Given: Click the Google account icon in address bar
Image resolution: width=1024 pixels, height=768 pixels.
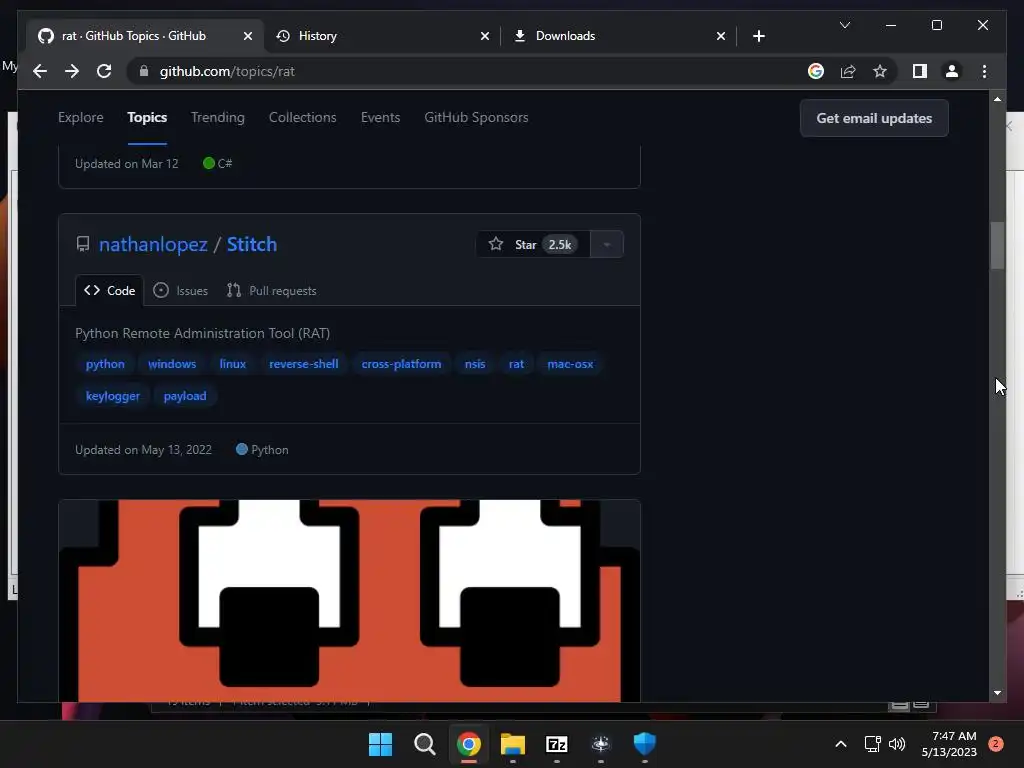Looking at the screenshot, I should coord(816,71).
